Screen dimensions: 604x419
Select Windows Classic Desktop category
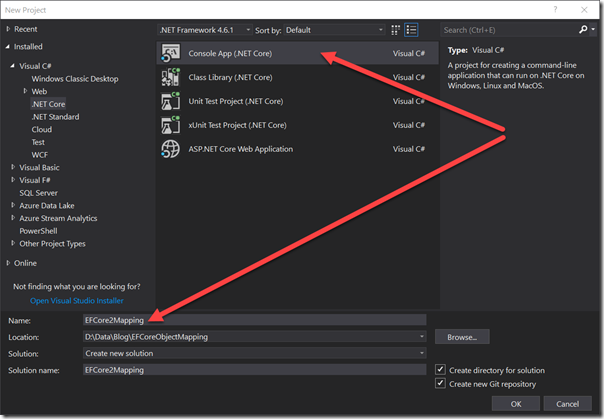(75, 79)
